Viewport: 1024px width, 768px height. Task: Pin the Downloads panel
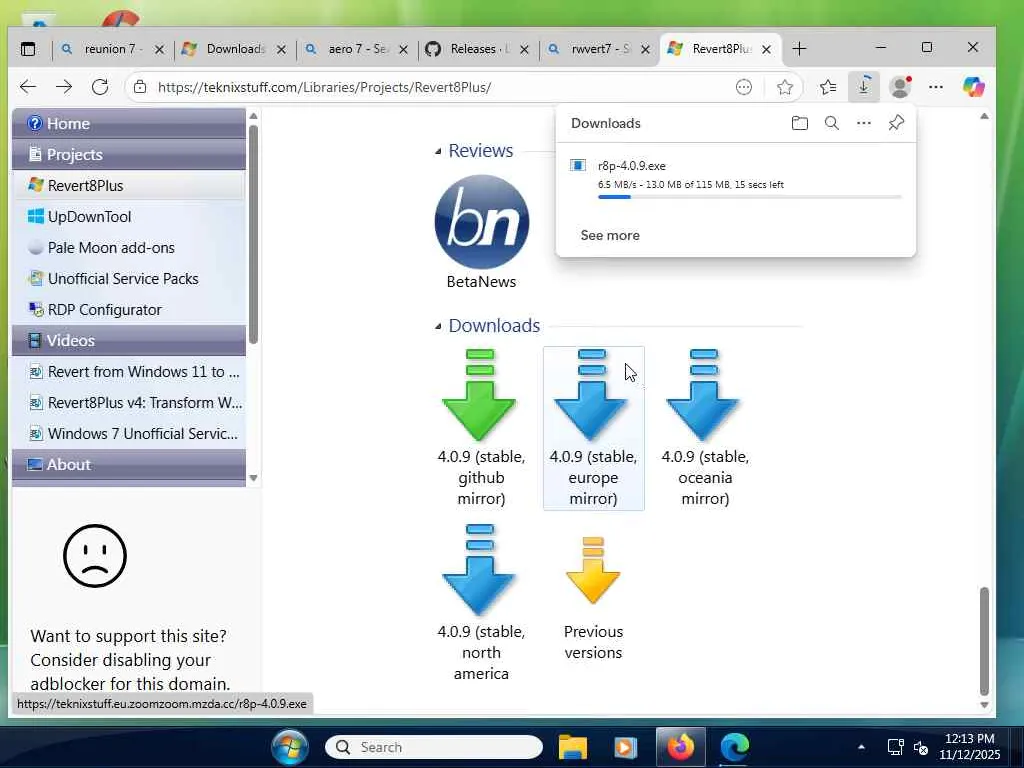pos(896,123)
